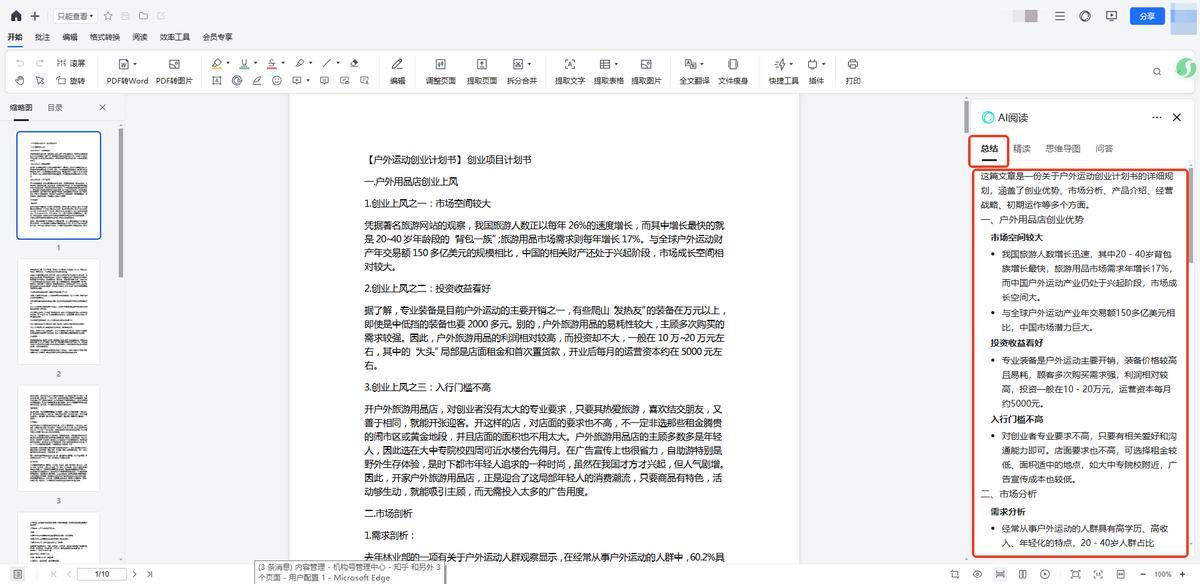Viewport: 1200px width, 584px height.
Task: Select the PDF转图片 tool
Action: click(x=174, y=64)
